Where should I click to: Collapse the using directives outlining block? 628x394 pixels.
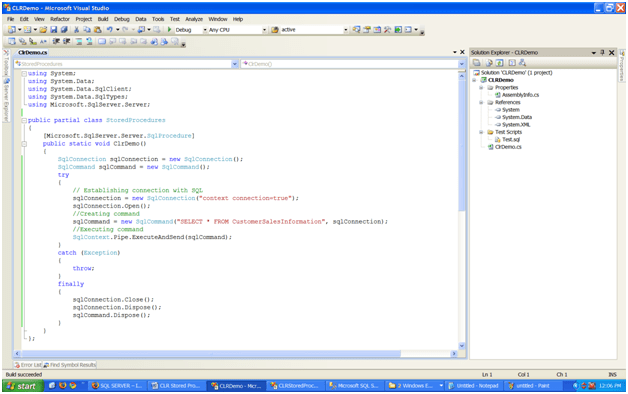point(24,74)
